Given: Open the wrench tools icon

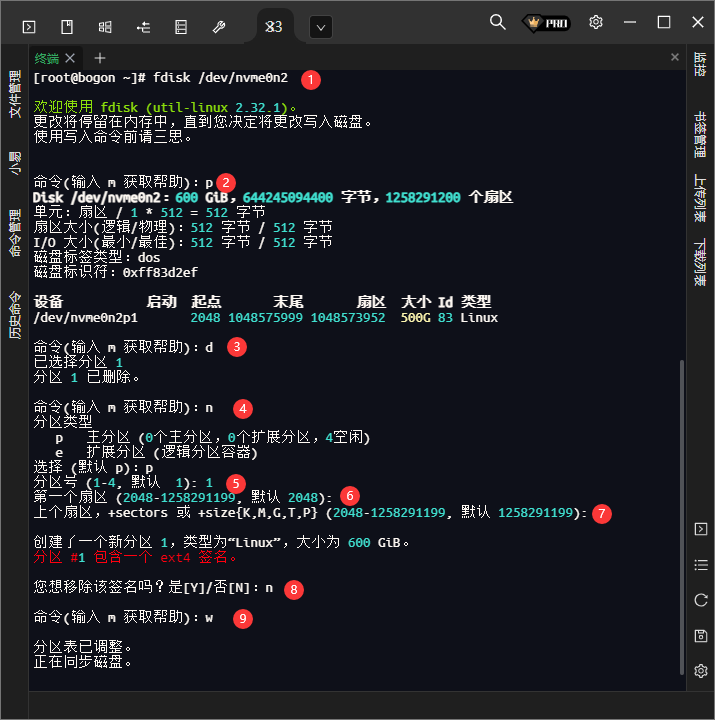Looking at the screenshot, I should [x=219, y=27].
